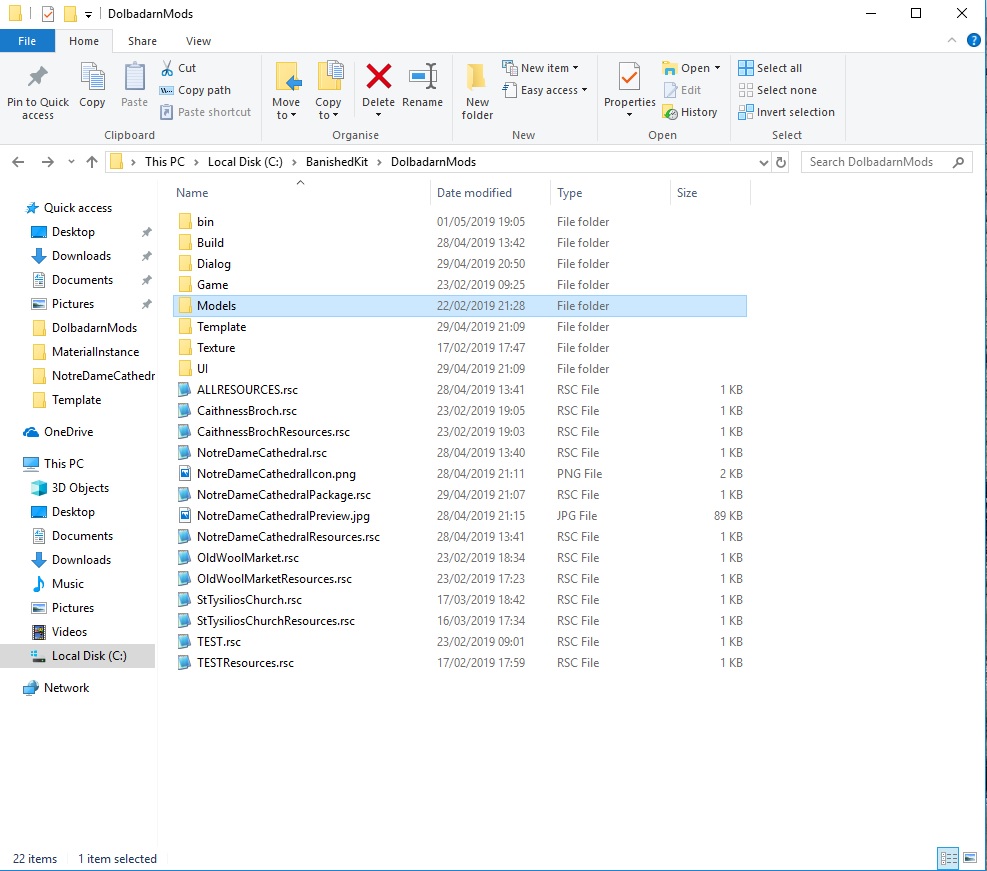This screenshot has width=987, height=871.
Task: Sort by the Type column header
Action: 610,193
